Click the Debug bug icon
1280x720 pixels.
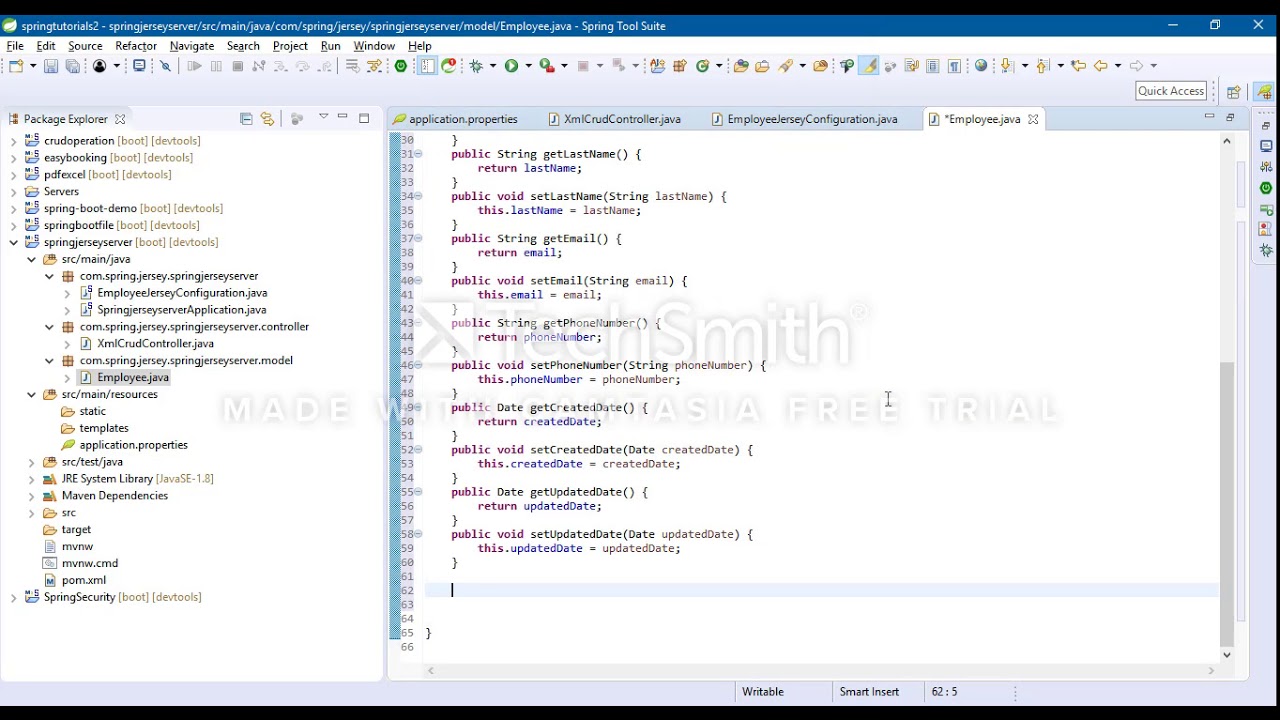477,66
